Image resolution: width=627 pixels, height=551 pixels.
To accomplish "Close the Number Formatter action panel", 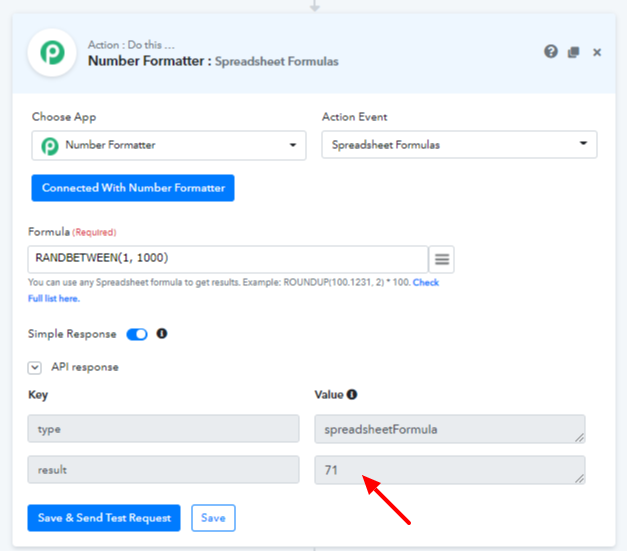I will [x=597, y=52].
